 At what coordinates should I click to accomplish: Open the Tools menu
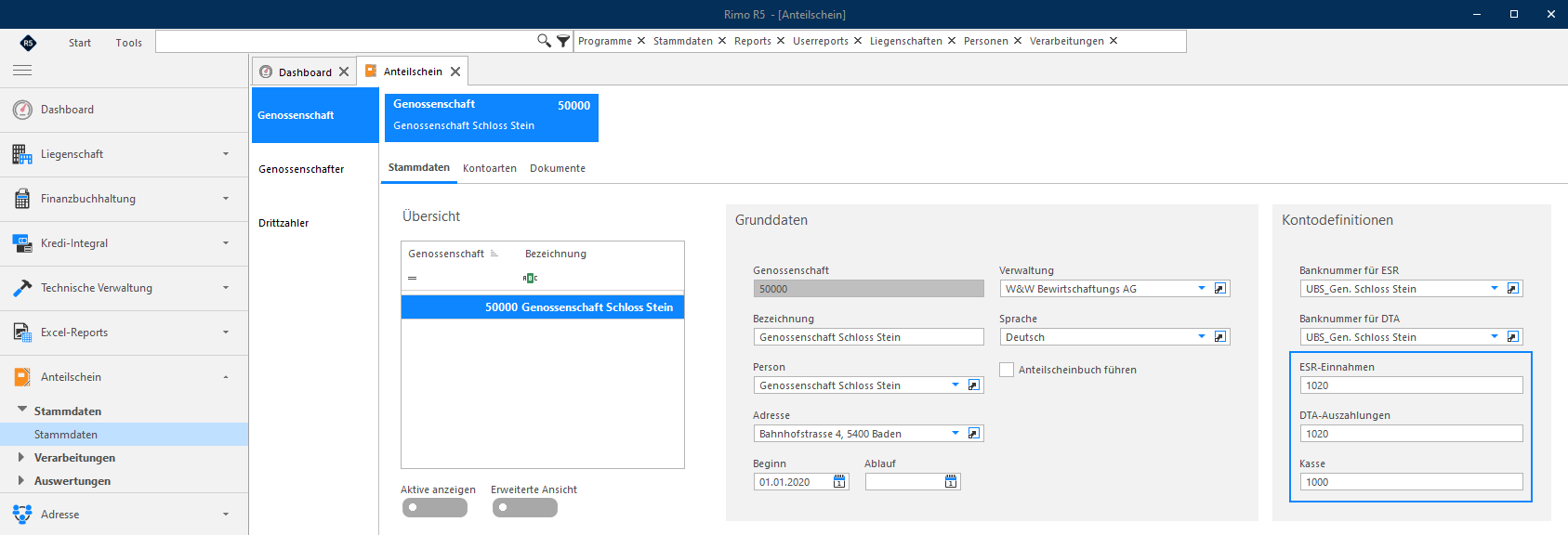pyautogui.click(x=129, y=43)
